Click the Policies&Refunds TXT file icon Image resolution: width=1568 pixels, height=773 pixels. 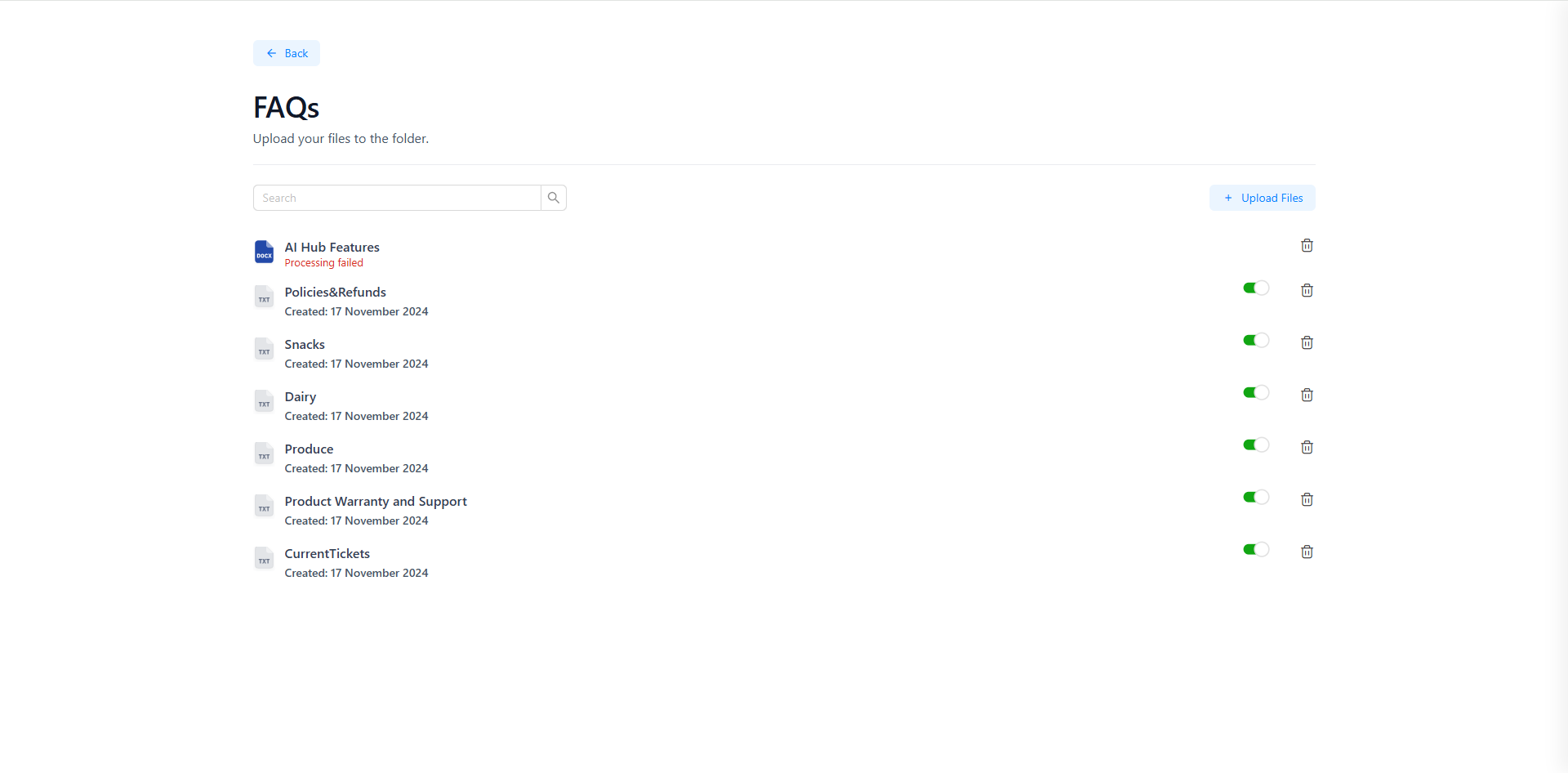tap(264, 296)
